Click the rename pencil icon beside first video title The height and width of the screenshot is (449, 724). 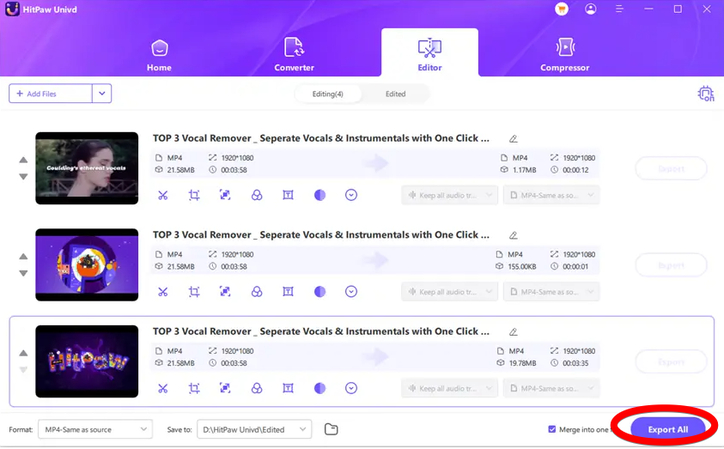tap(513, 139)
